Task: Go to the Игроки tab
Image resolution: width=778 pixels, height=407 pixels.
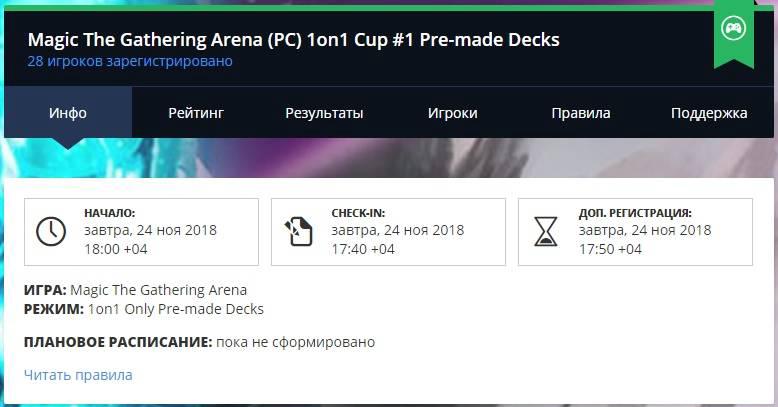Action: click(x=452, y=113)
